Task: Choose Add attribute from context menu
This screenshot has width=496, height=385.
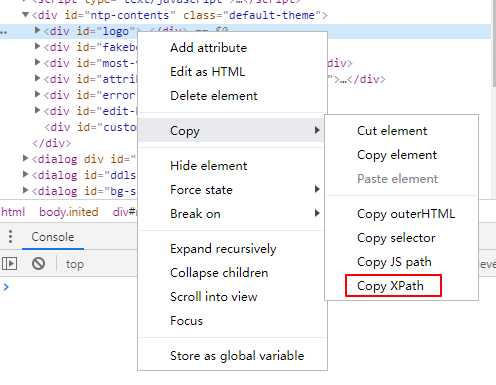Action: [208, 48]
